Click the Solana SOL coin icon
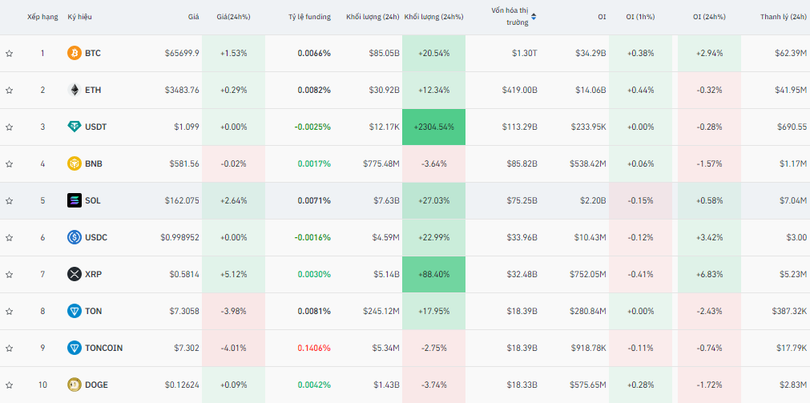Screen dimensions: 810x403 coord(74,200)
